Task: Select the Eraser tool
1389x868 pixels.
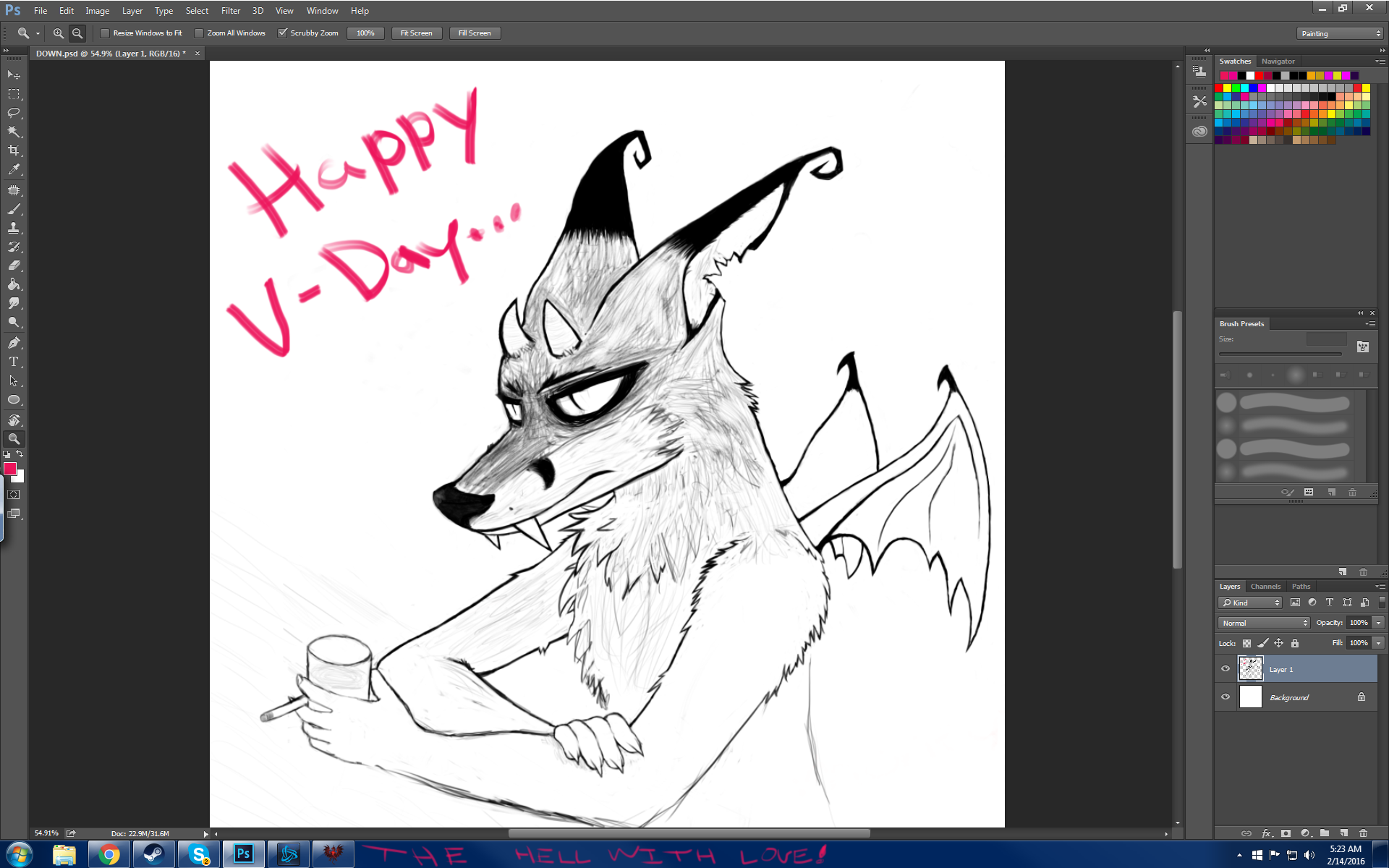Action: (x=14, y=265)
